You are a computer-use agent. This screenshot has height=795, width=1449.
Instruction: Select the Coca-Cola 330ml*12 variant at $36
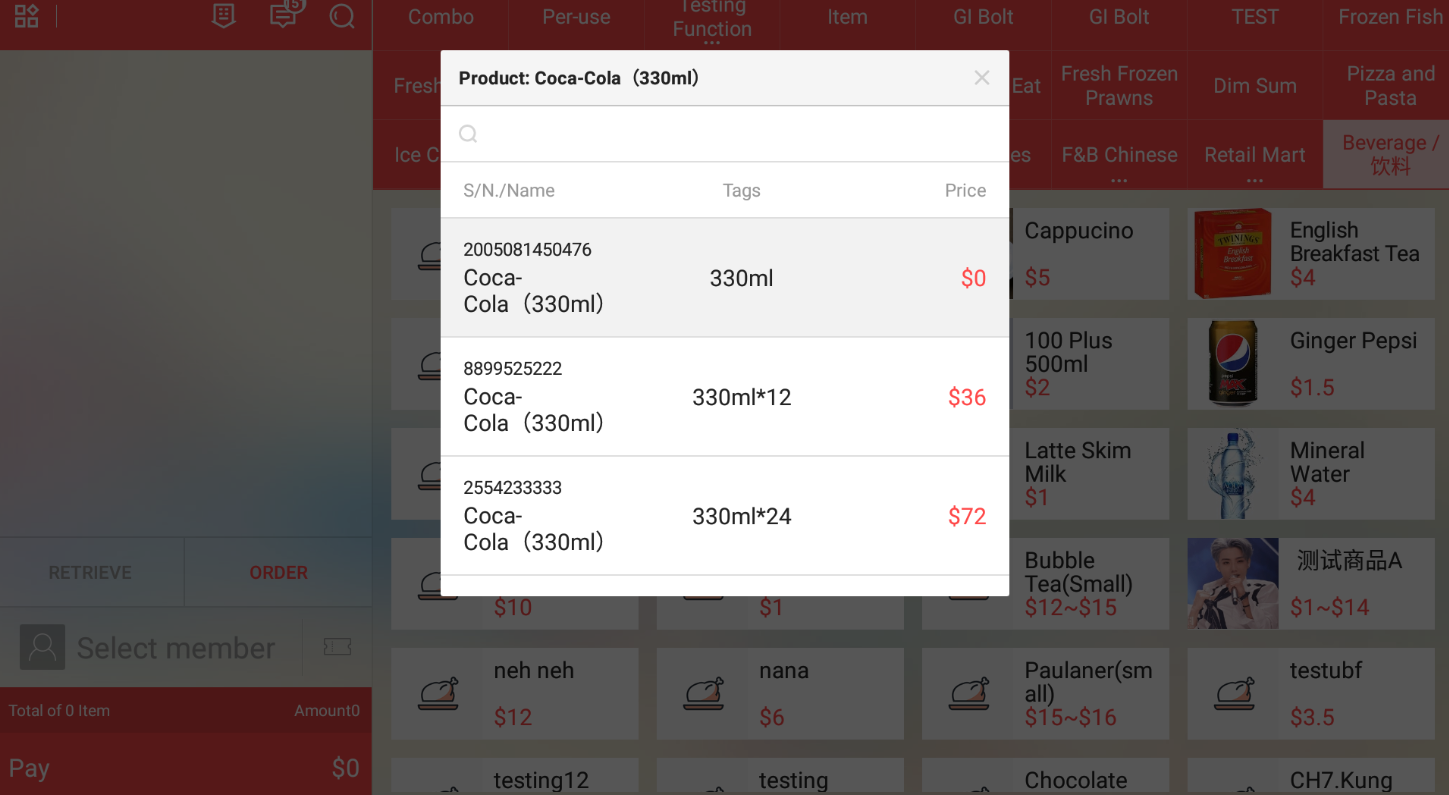click(x=725, y=397)
